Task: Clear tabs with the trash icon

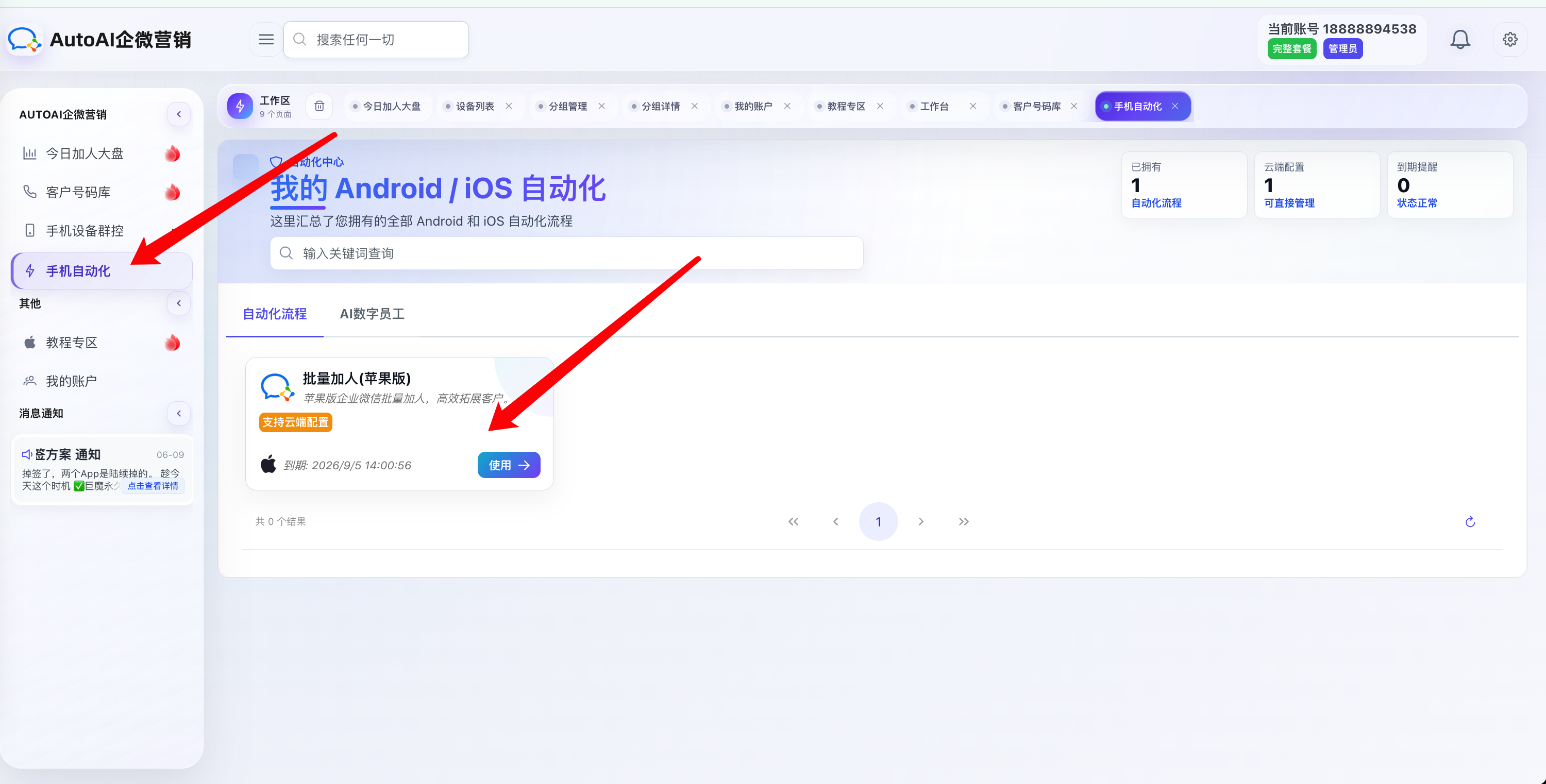Action: (320, 106)
